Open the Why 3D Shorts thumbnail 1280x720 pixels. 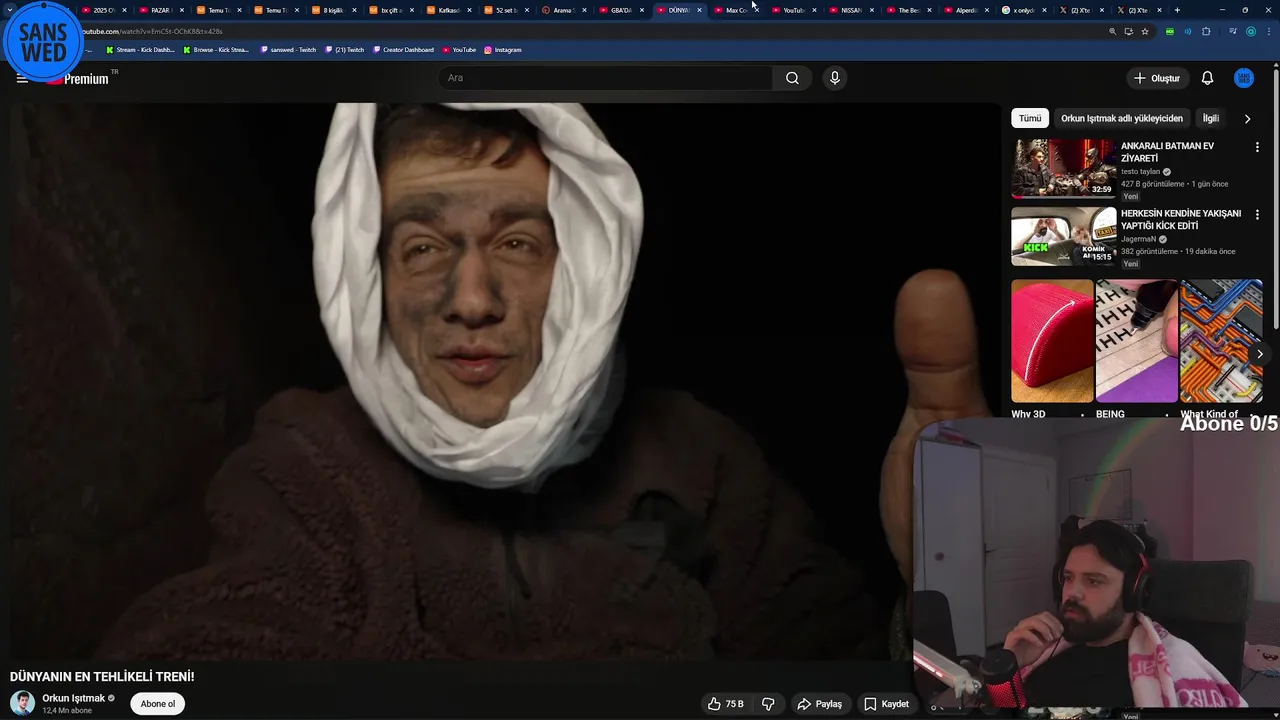(1052, 340)
